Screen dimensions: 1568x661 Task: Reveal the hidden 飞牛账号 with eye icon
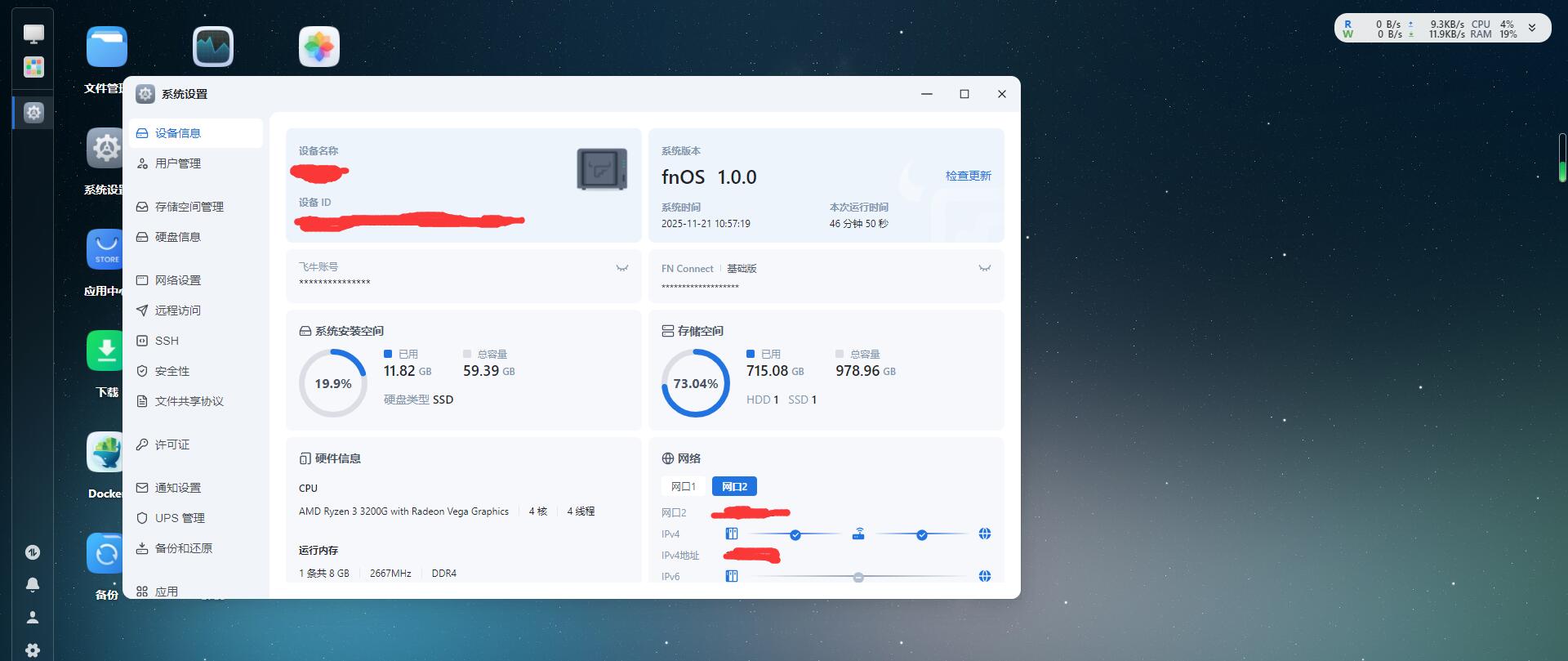[x=622, y=267]
